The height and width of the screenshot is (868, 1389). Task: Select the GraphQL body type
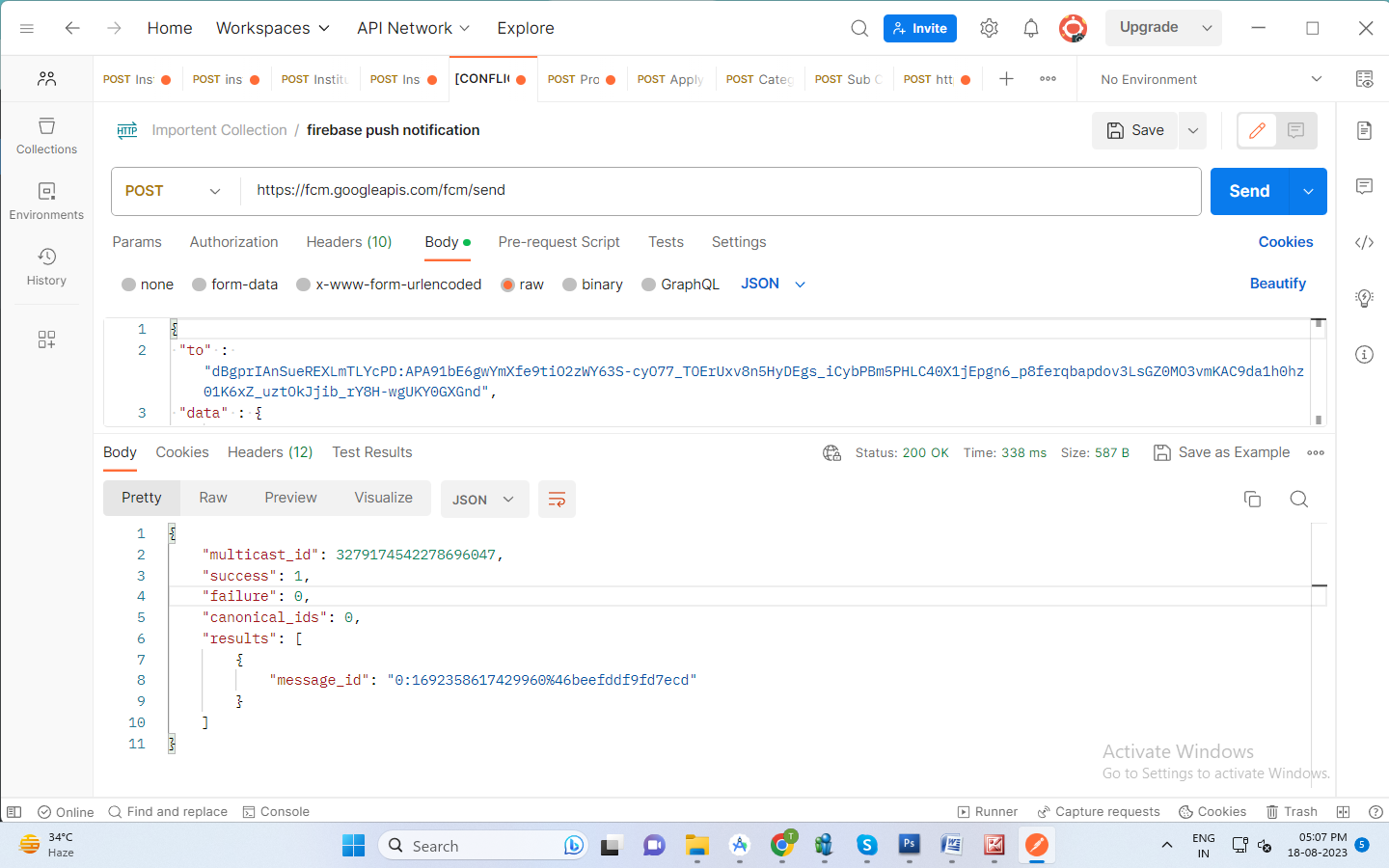(680, 285)
